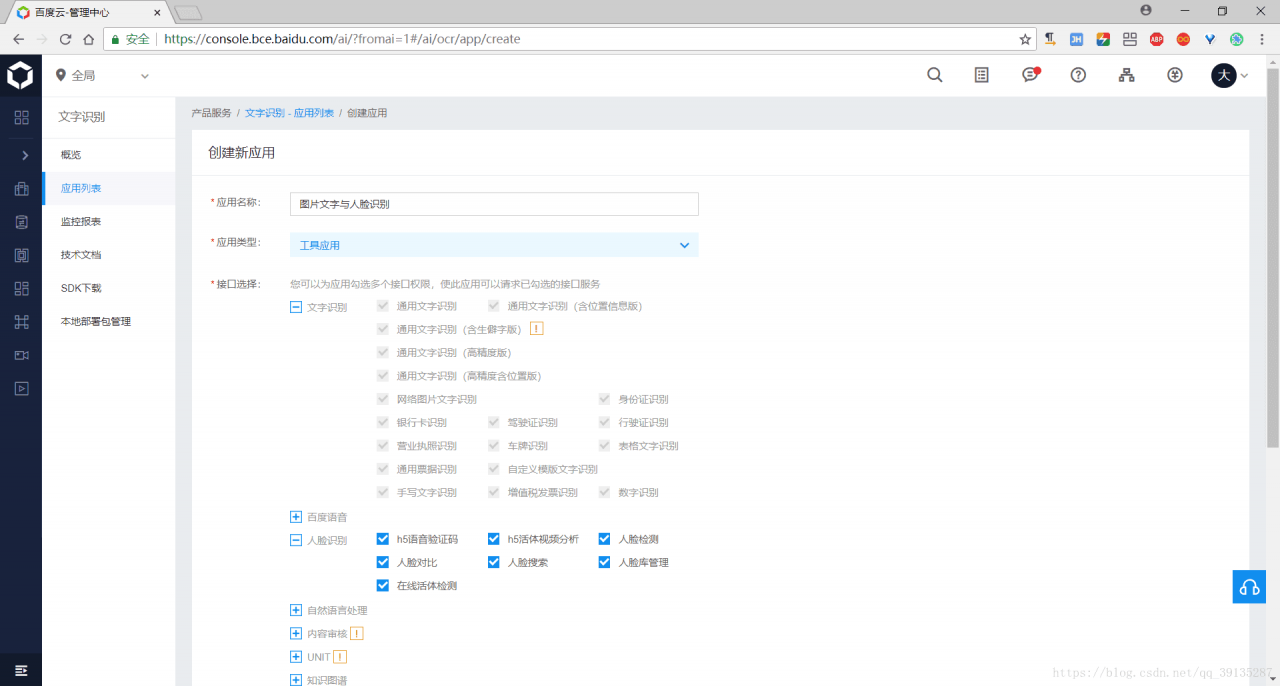Collapse the 人脸识别 interface group
The width and height of the screenshot is (1280, 686).
pos(296,540)
